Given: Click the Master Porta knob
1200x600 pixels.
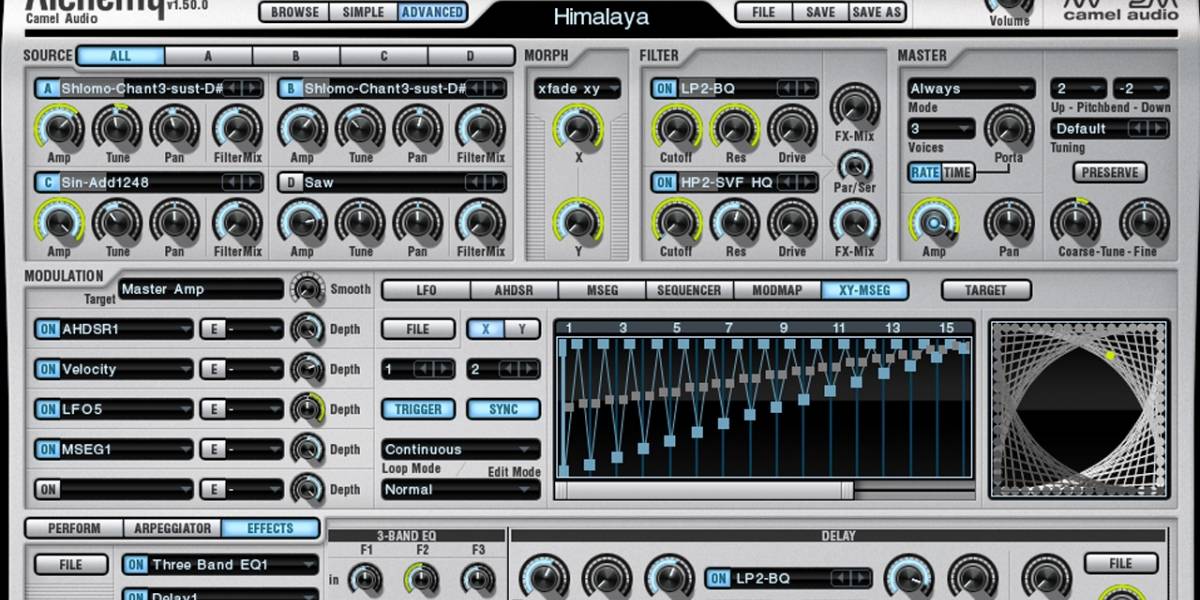Looking at the screenshot, I should point(1008,128).
